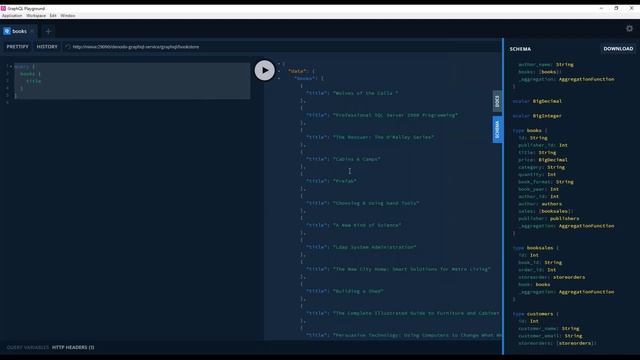Collapse the "books" array in response
Viewport: 640px width, 360px height.
(x=279, y=78)
